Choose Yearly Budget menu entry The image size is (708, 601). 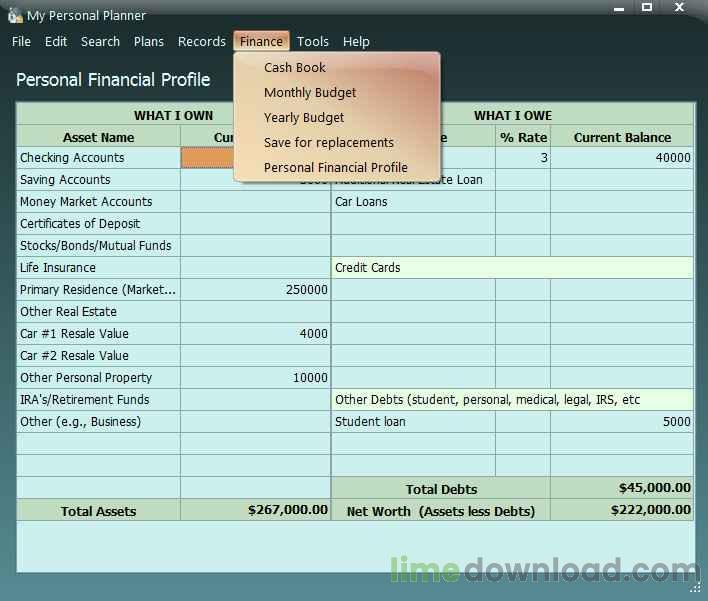pyautogui.click(x=304, y=118)
